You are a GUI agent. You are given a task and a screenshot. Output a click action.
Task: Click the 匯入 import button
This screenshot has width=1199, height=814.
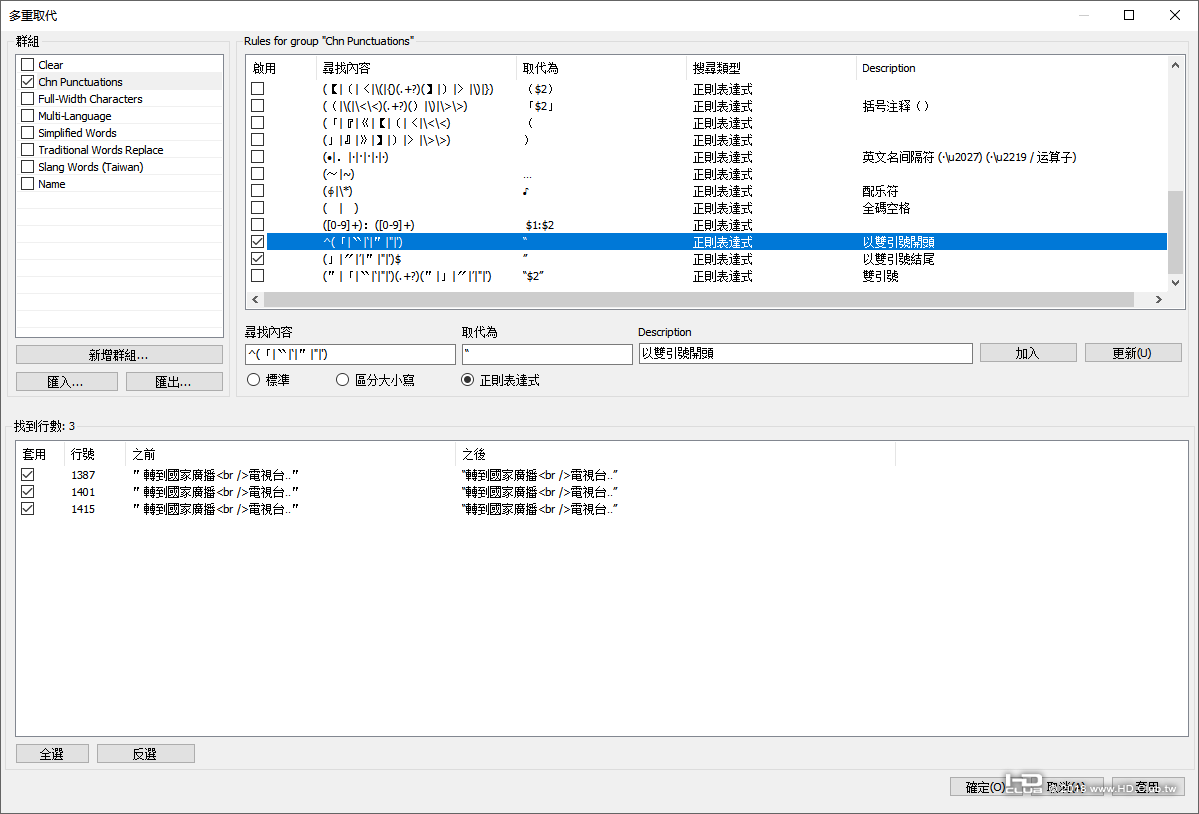67,381
